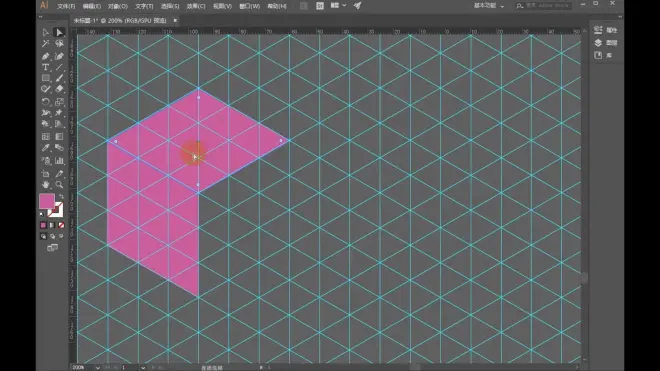Select the Width/Warp tool

click(46, 113)
